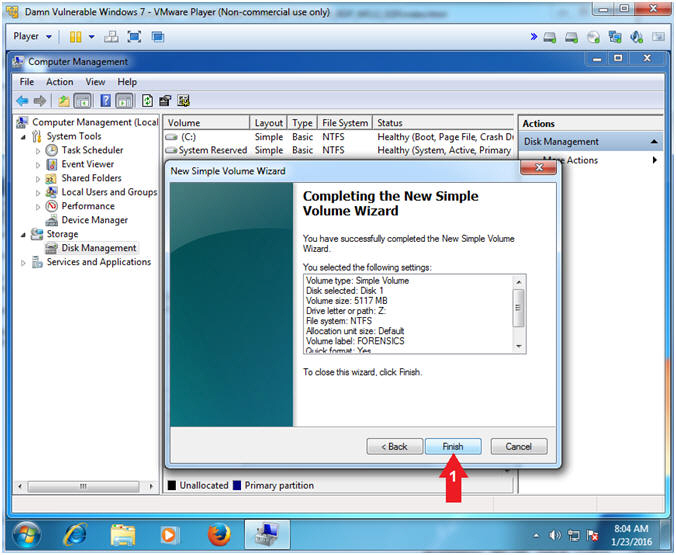Expand the Local Users and Groups node
Screen dimensions: 676x555
click(x=38, y=193)
